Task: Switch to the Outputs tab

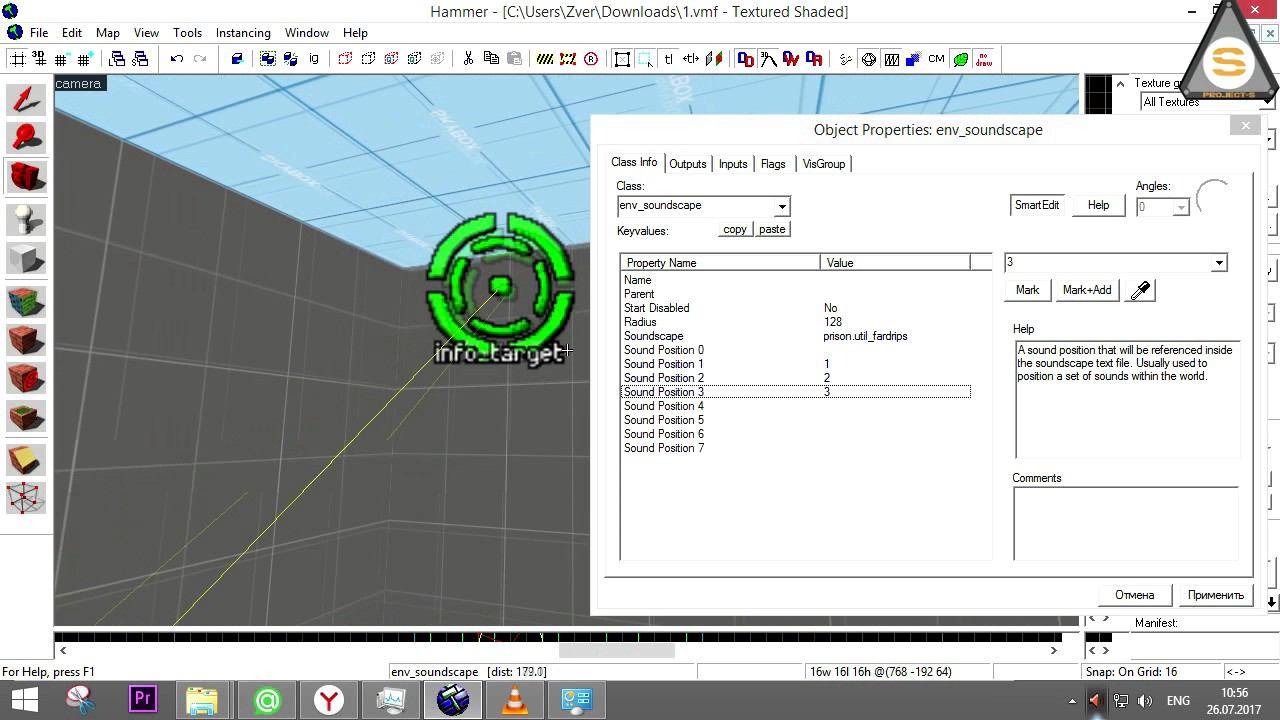Action: coord(687,164)
